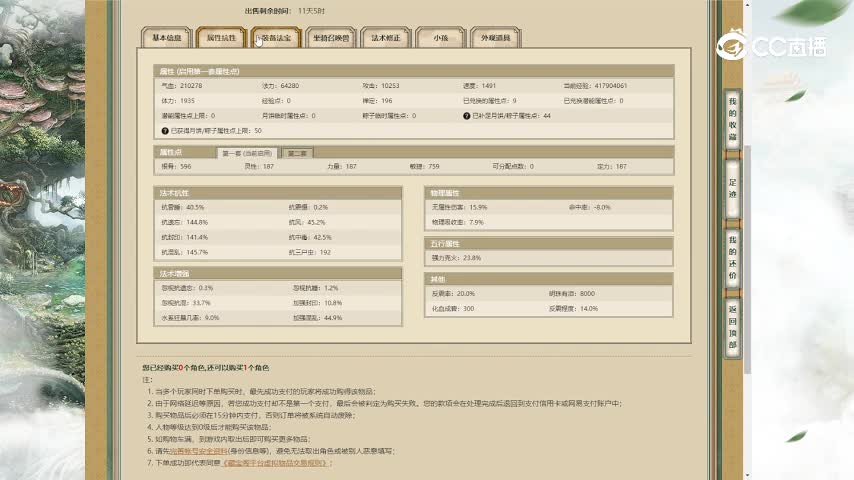
Task: Click the page vertical scrollbar
Action: (747, 259)
